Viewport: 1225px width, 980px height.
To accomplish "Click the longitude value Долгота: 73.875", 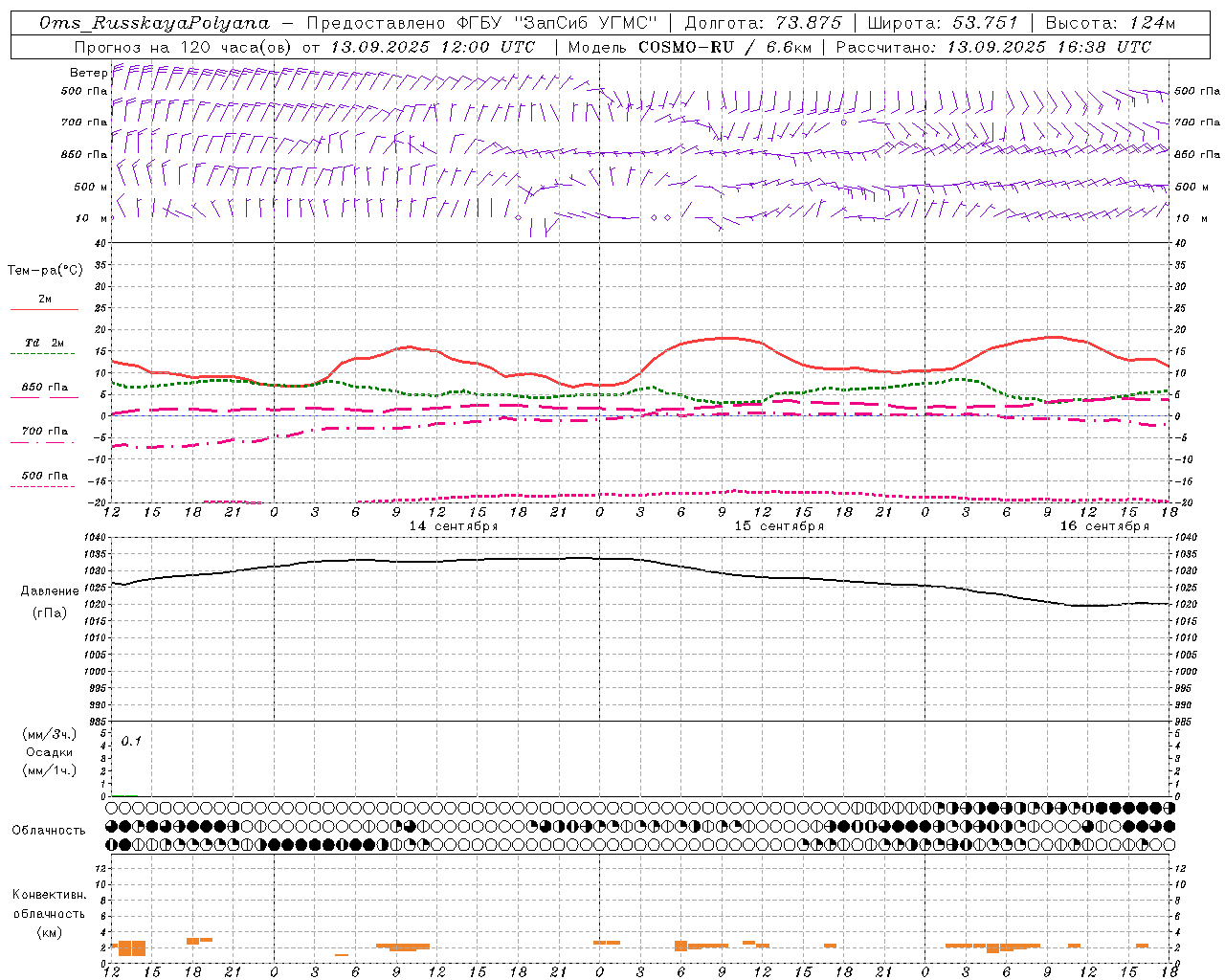I will click(763, 23).
